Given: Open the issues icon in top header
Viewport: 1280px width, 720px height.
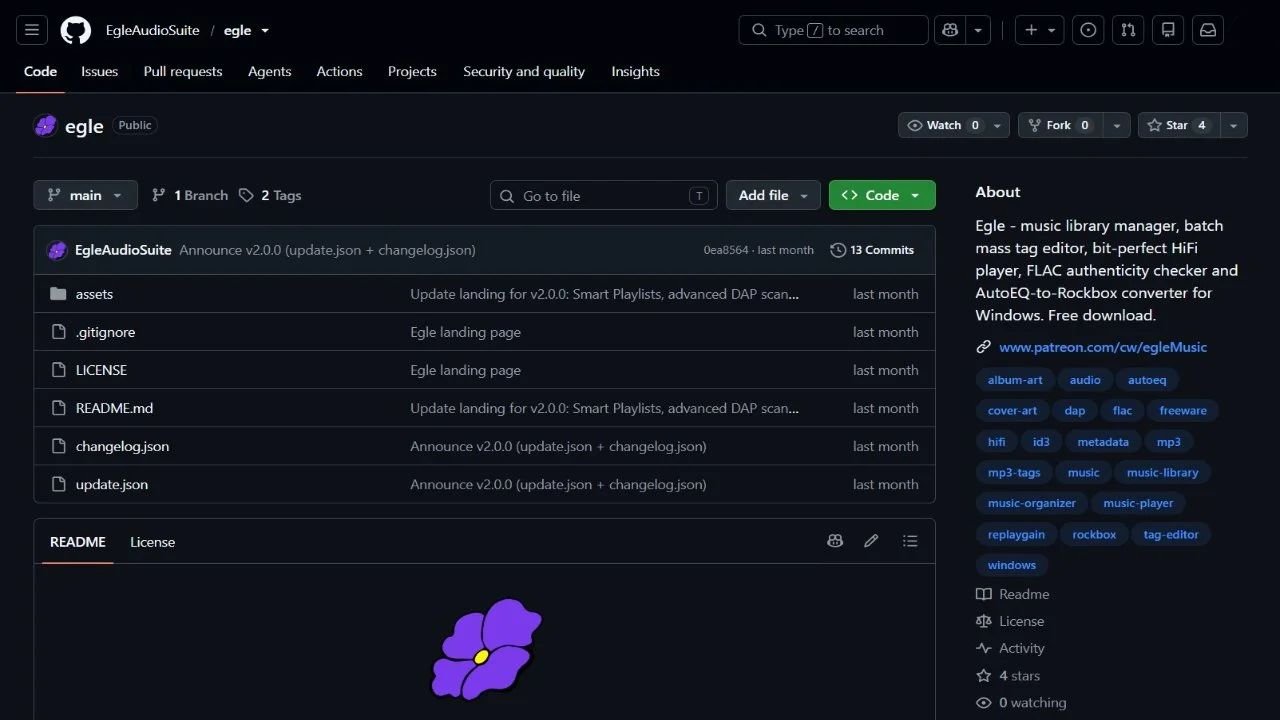Looking at the screenshot, I should (x=1088, y=30).
